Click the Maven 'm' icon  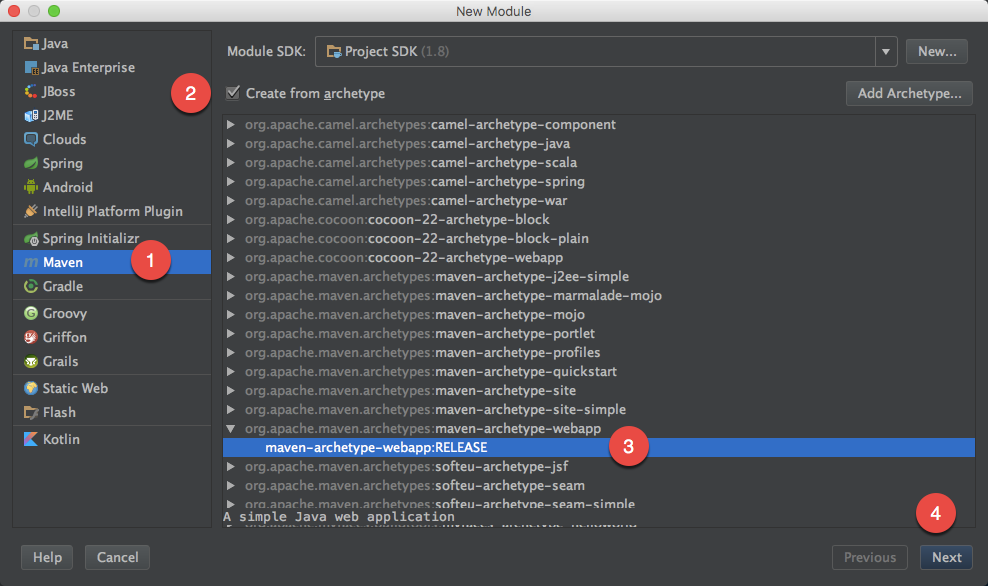(x=31, y=262)
